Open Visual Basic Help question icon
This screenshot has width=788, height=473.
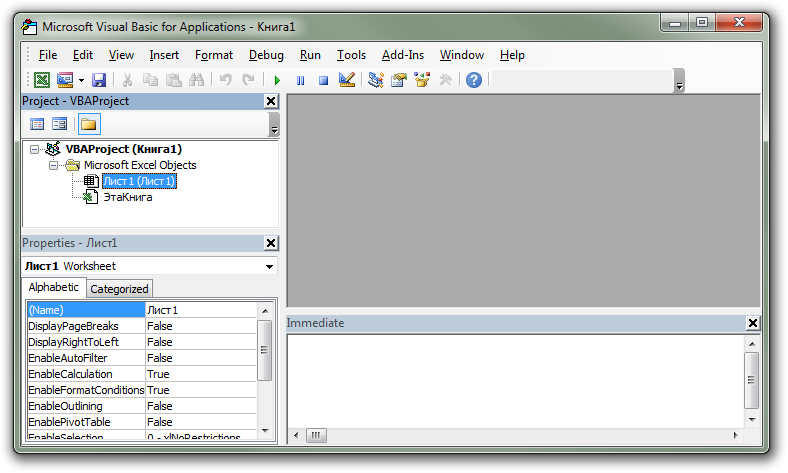pos(473,80)
